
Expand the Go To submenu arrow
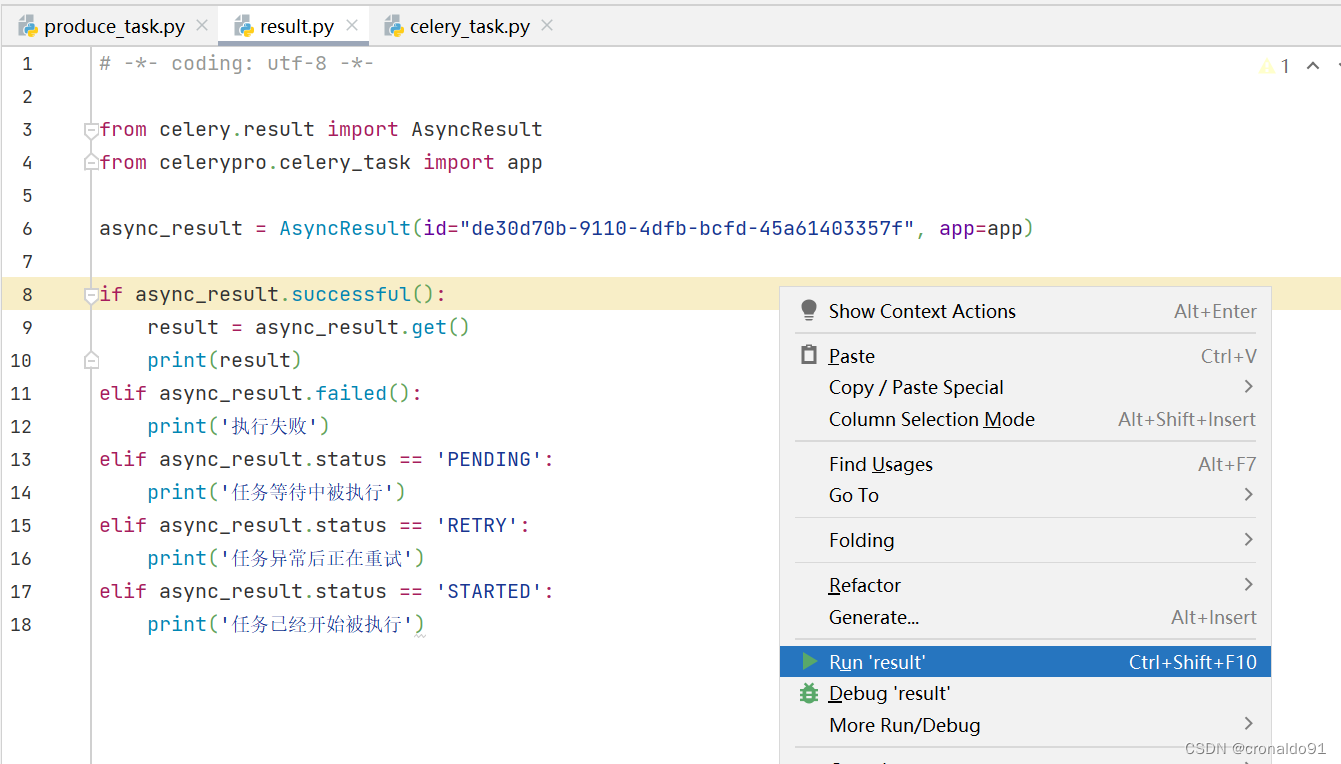click(1248, 494)
